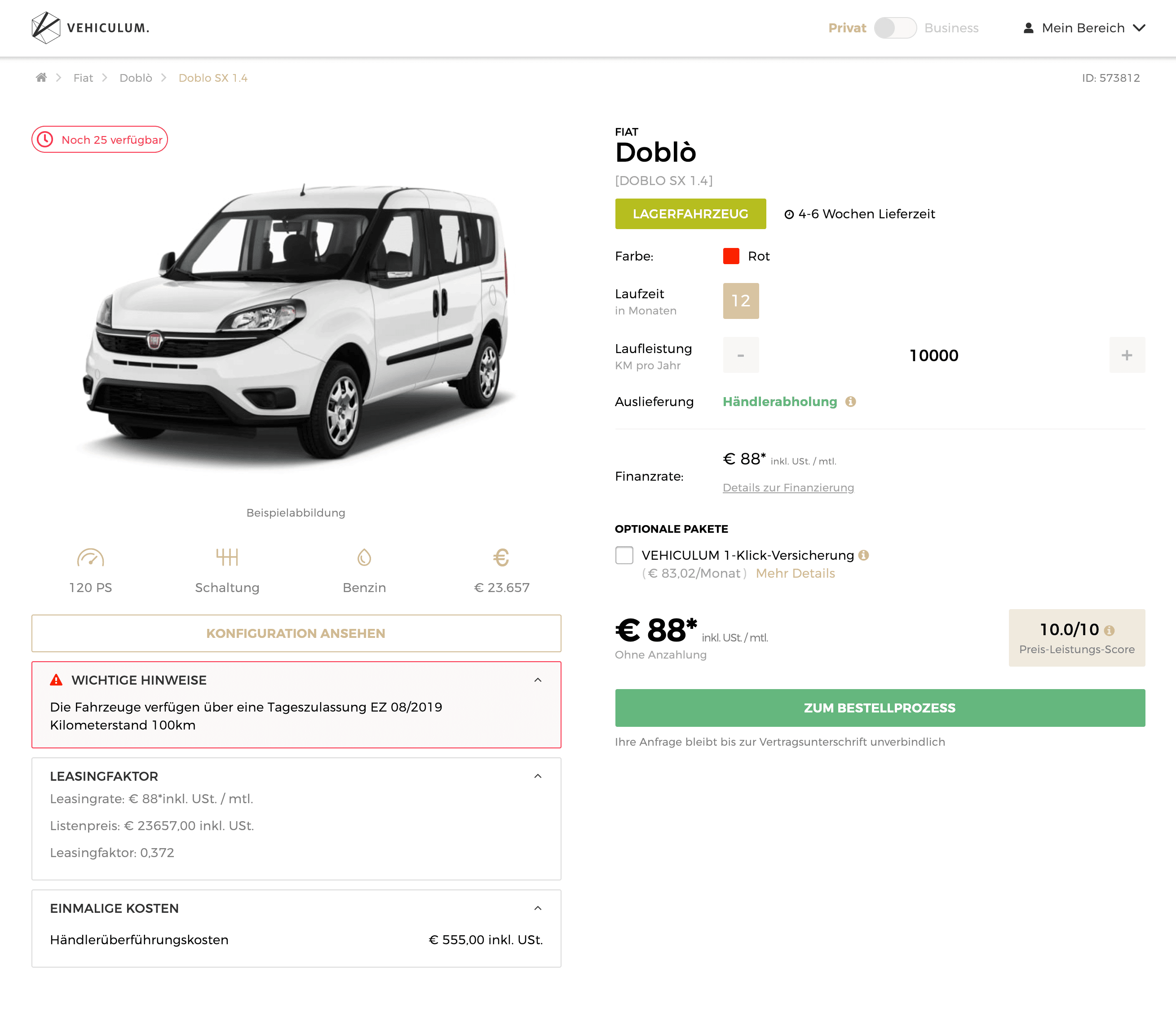Open the Mein Bereich dropdown
Viewport: 1176px width, 1026px height.
coord(1084,27)
